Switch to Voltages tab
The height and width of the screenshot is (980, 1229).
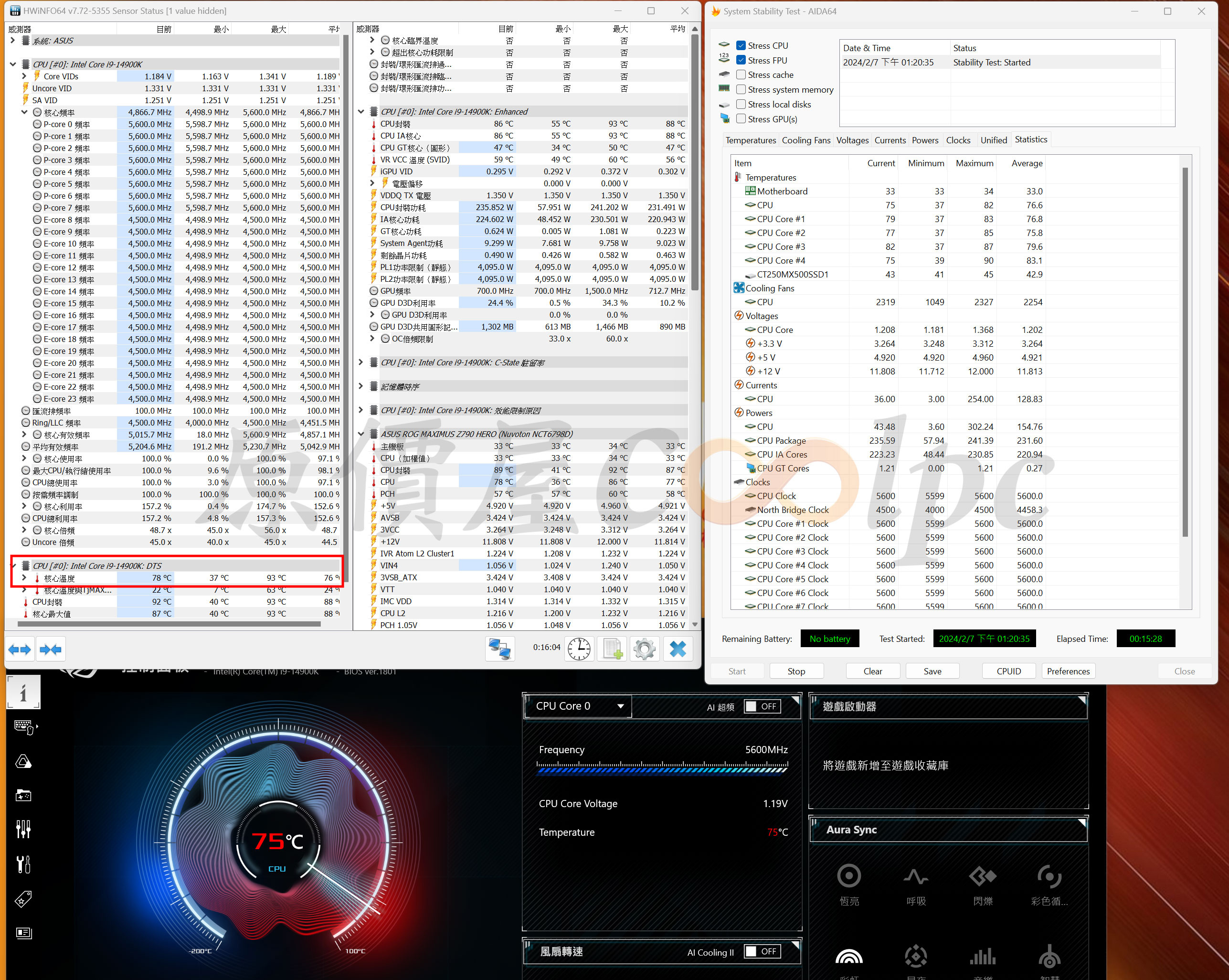point(852,140)
